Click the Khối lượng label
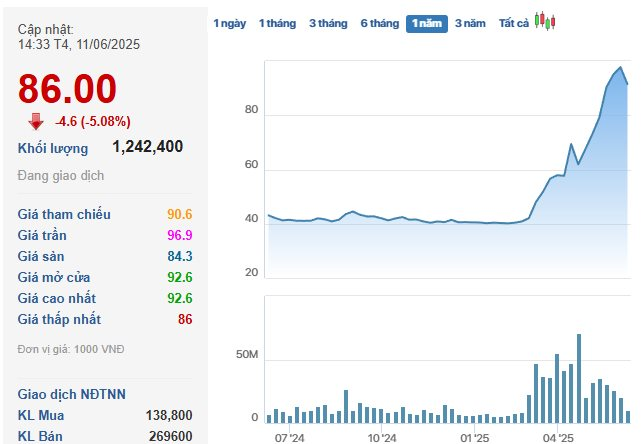 pos(53,148)
